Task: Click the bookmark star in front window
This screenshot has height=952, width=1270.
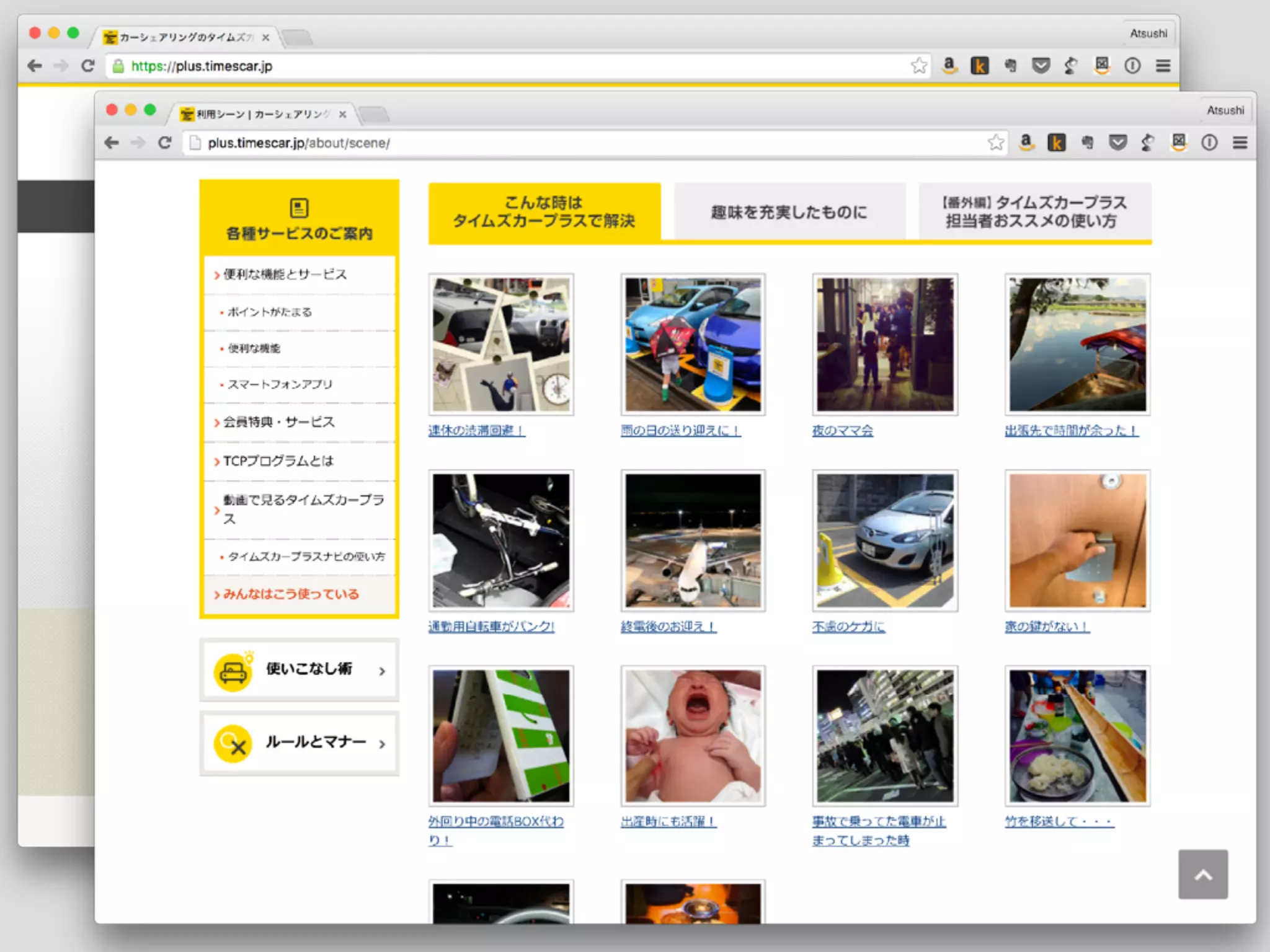Action: [996, 143]
